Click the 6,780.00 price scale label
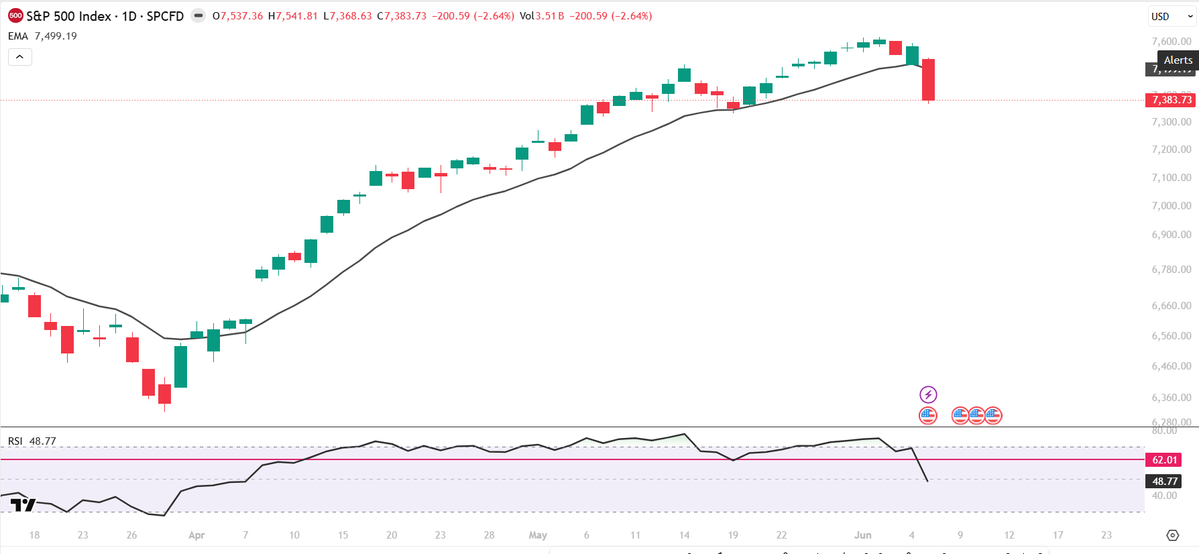This screenshot has width=1199, height=554. tap(1170, 269)
